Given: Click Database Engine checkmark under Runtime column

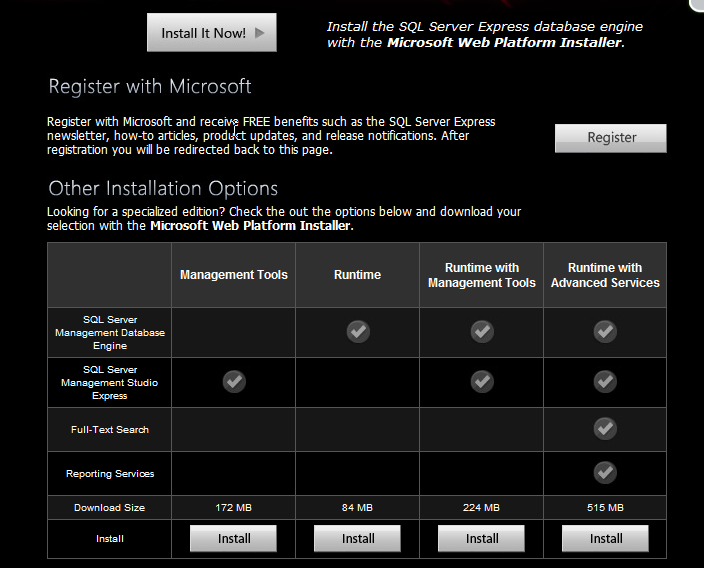Looking at the screenshot, I should pyautogui.click(x=358, y=332).
